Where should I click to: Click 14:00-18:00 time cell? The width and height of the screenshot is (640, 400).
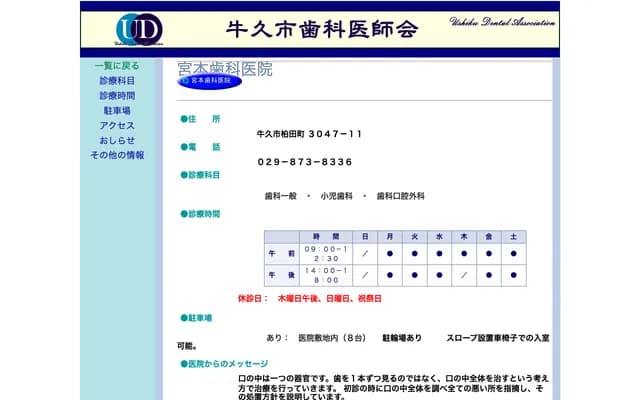(326, 276)
